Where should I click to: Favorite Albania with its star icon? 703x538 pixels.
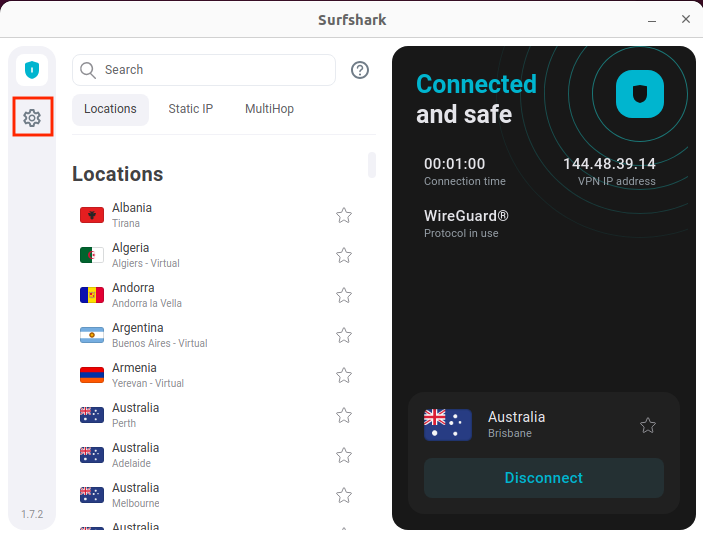[344, 215]
